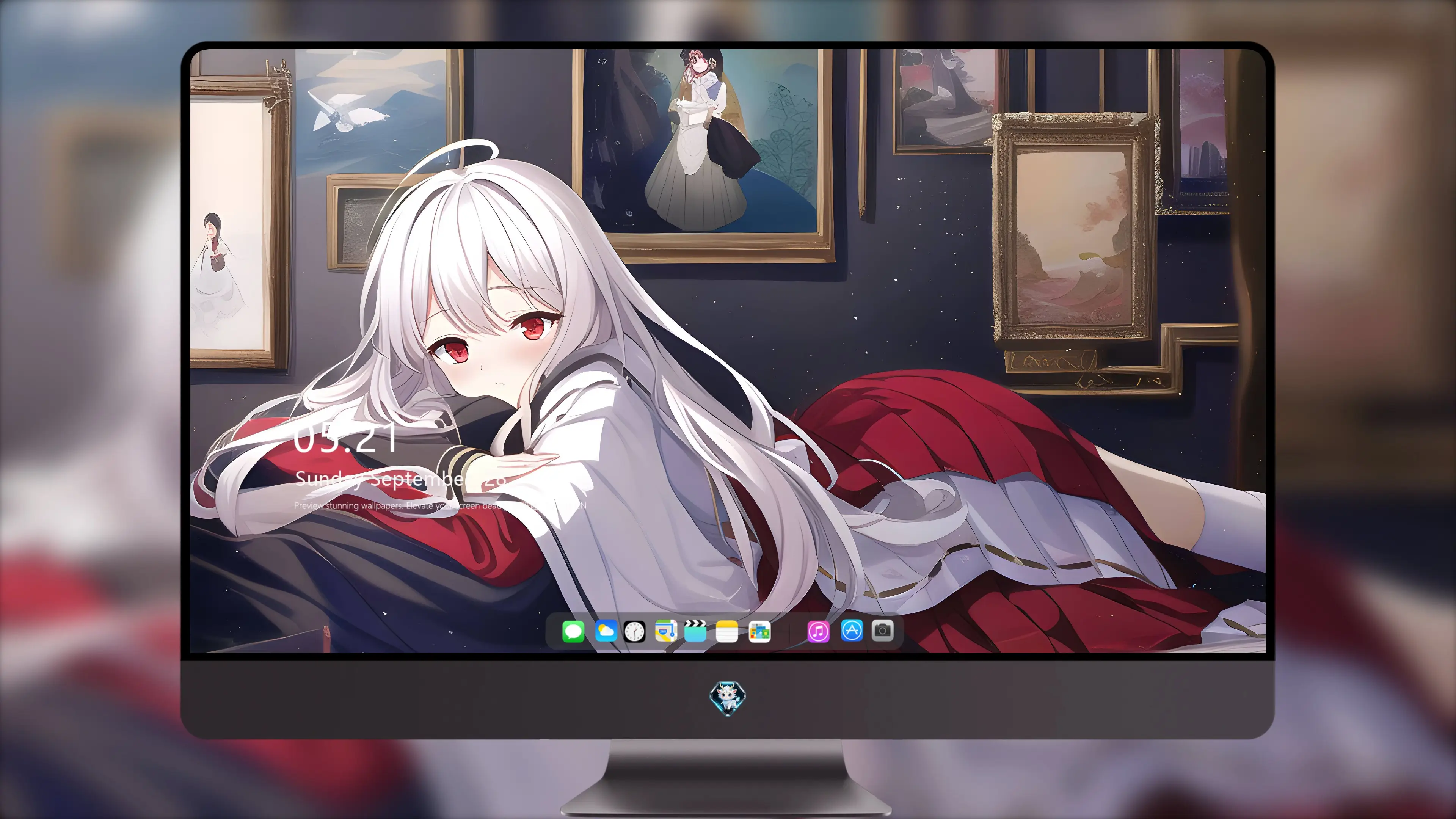This screenshot has height=819, width=1456.
Task: Open the yellow Notes app
Action: 727,631
